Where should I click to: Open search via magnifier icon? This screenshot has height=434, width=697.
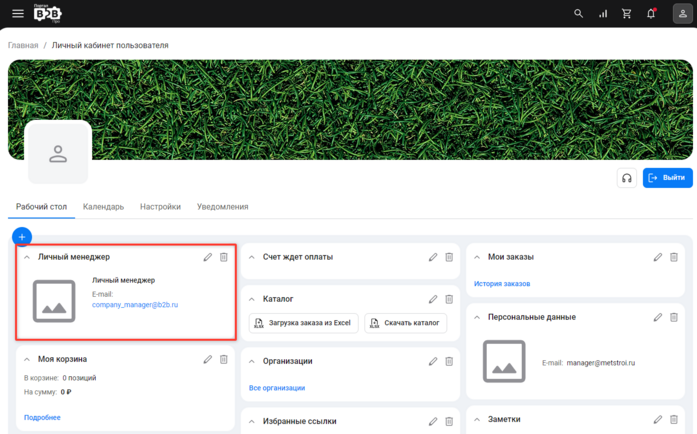point(578,14)
